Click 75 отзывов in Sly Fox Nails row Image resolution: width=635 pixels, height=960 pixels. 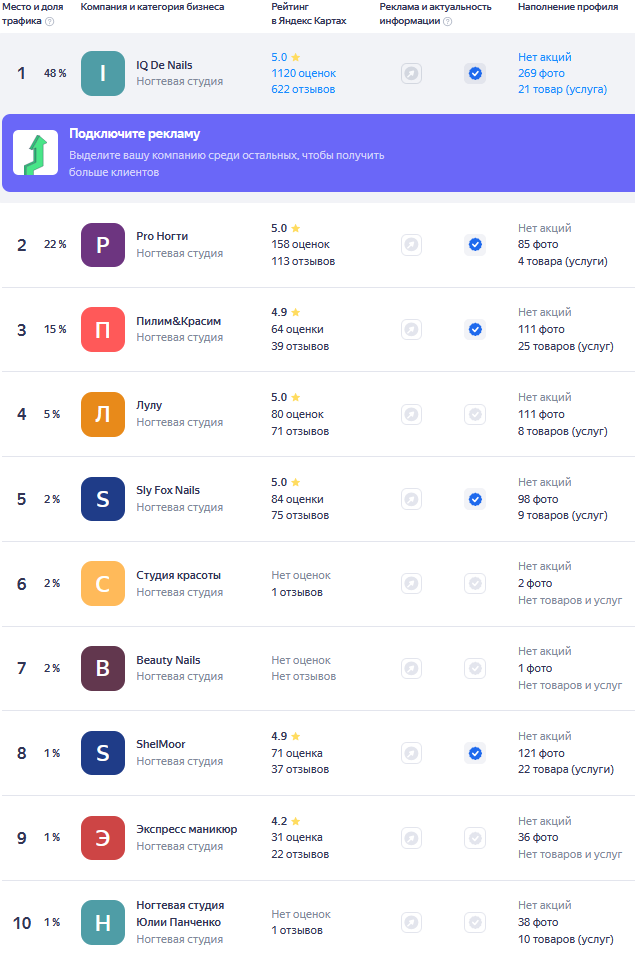point(300,516)
